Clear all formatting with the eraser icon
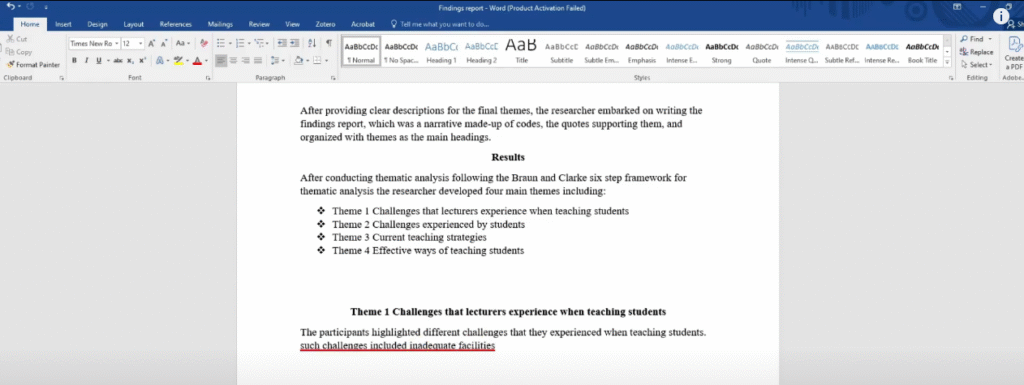 [204, 43]
